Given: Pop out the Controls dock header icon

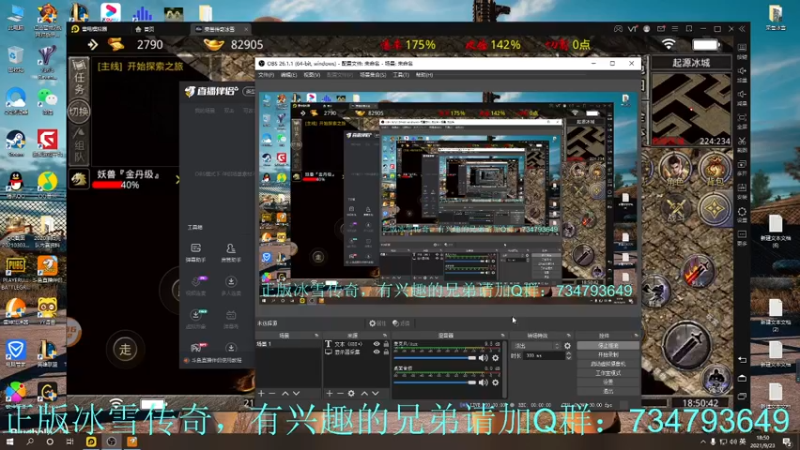Looking at the screenshot, I should 636,335.
